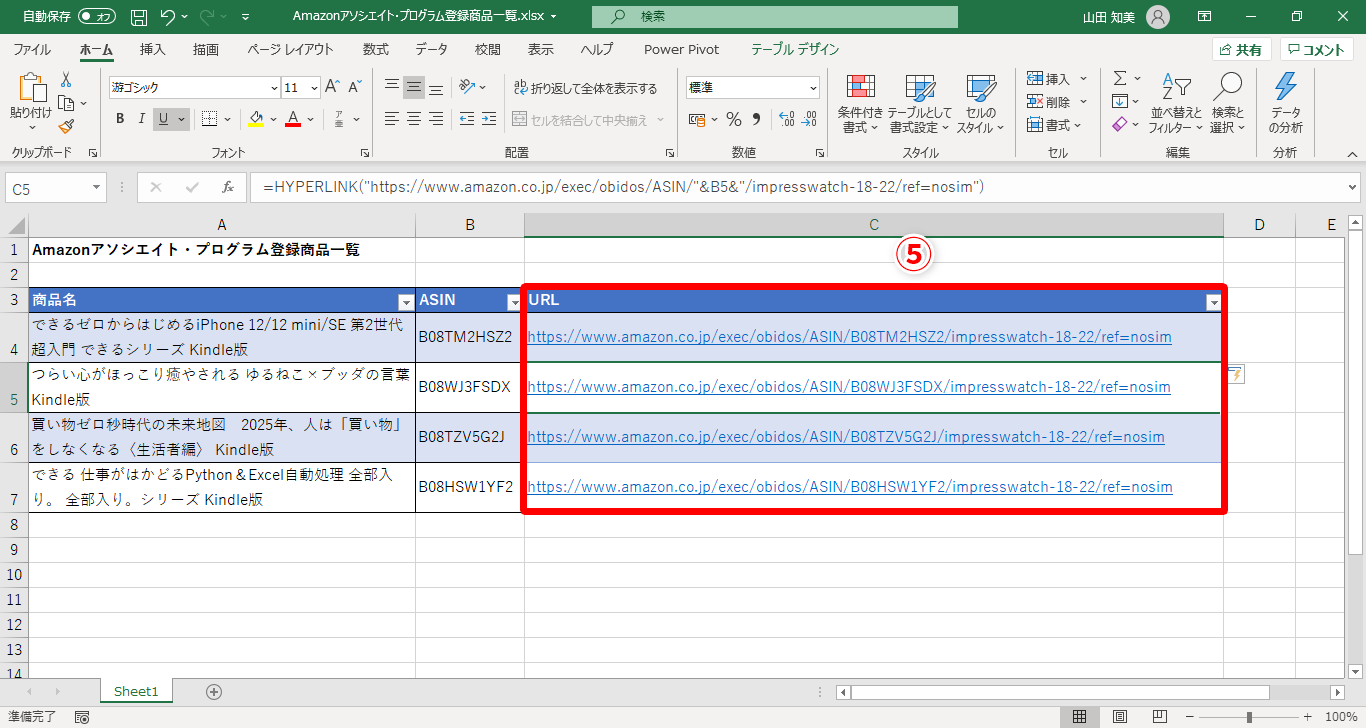Open the Amazon link for ASIN B08TM2HSZ2
Screen dimensions: 1366x728
[849, 337]
